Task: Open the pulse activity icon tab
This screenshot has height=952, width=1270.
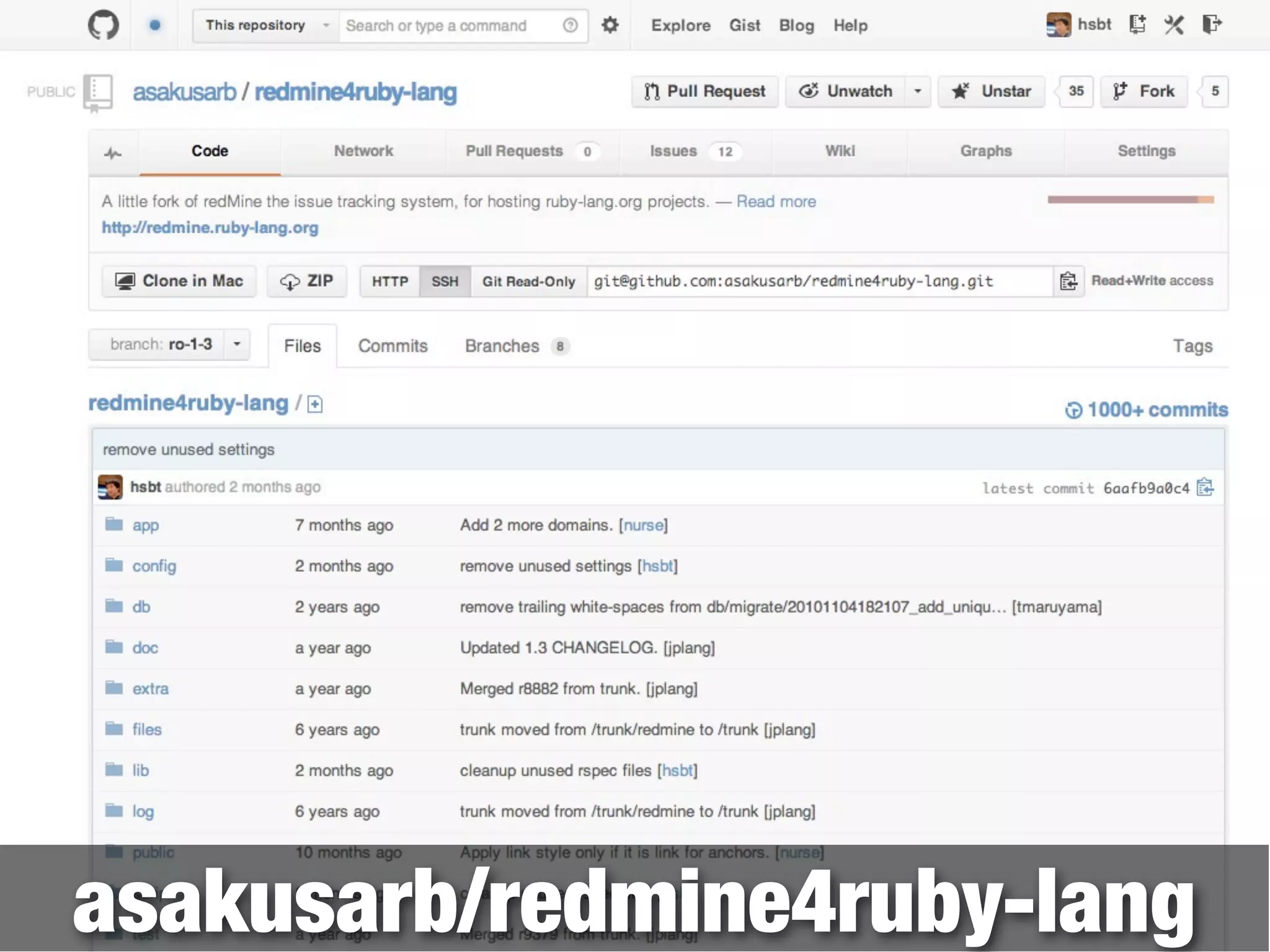Action: [x=113, y=152]
